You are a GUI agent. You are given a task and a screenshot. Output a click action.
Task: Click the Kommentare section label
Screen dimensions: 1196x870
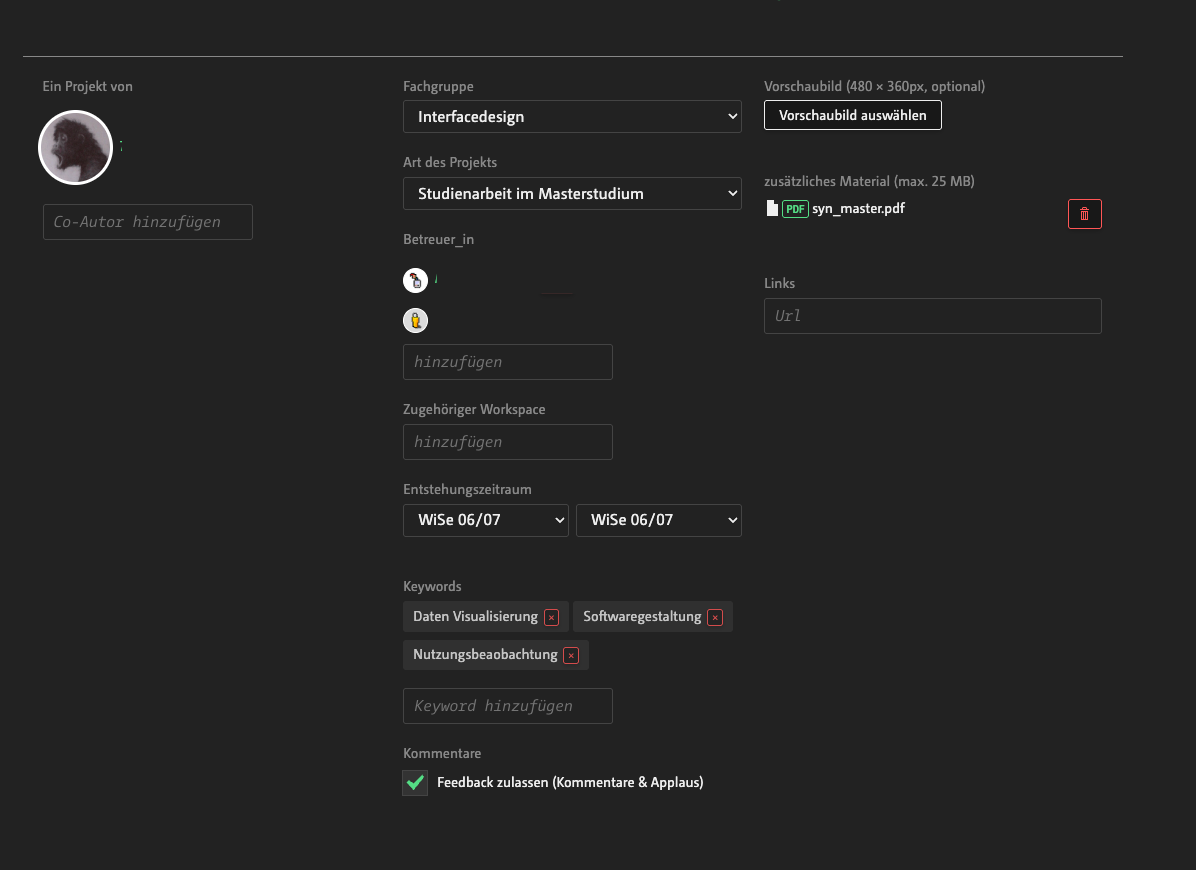tap(442, 753)
